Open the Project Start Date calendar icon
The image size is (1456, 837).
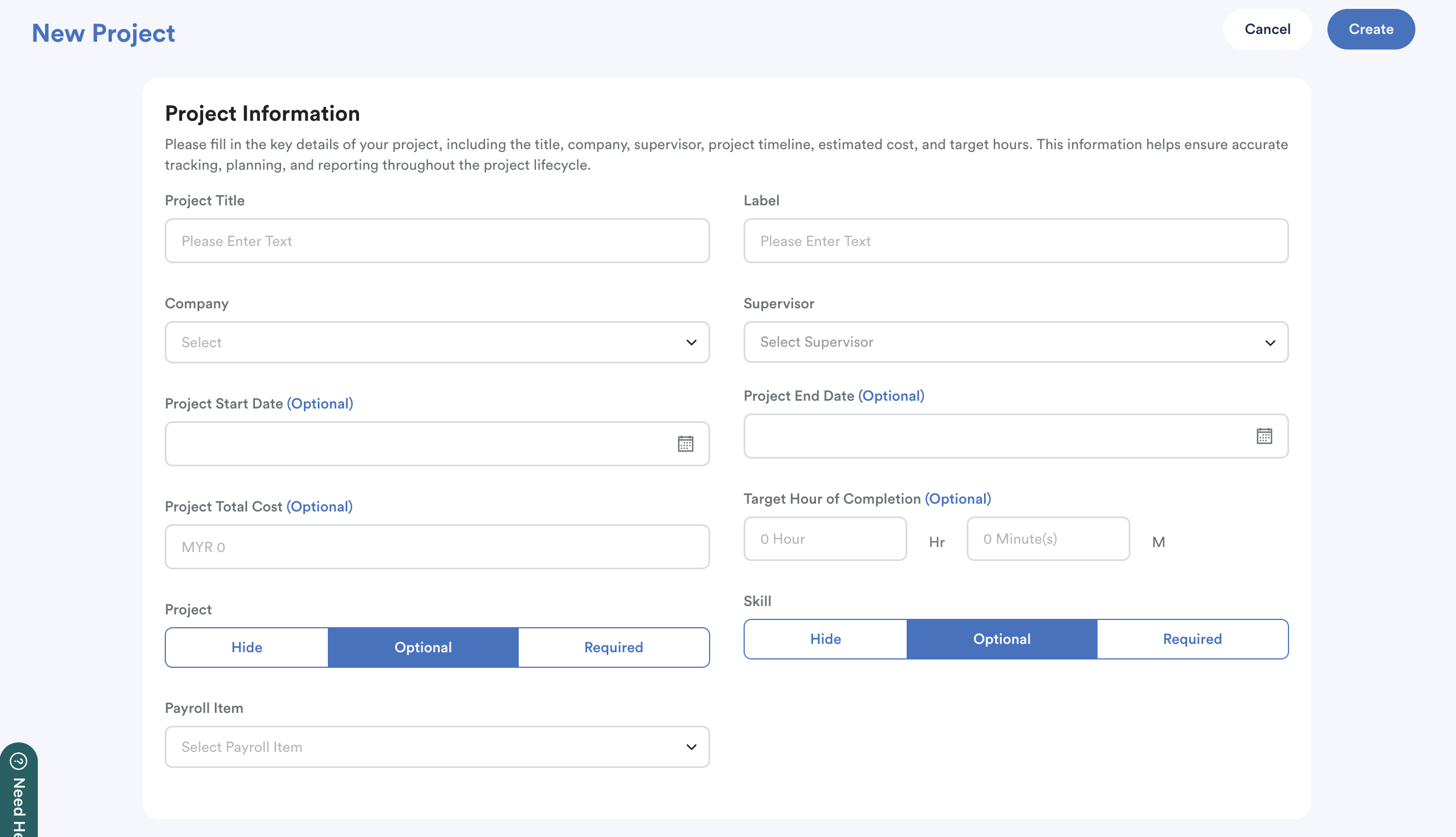coord(685,444)
